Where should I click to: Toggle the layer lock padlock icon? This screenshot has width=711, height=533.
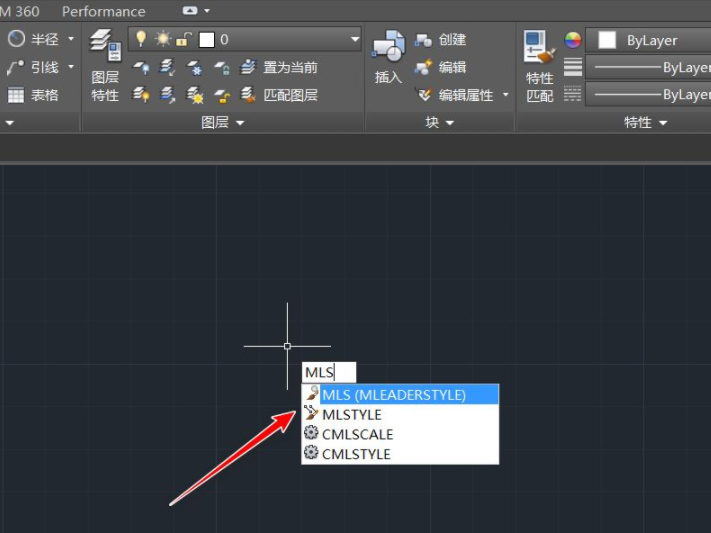(183, 39)
